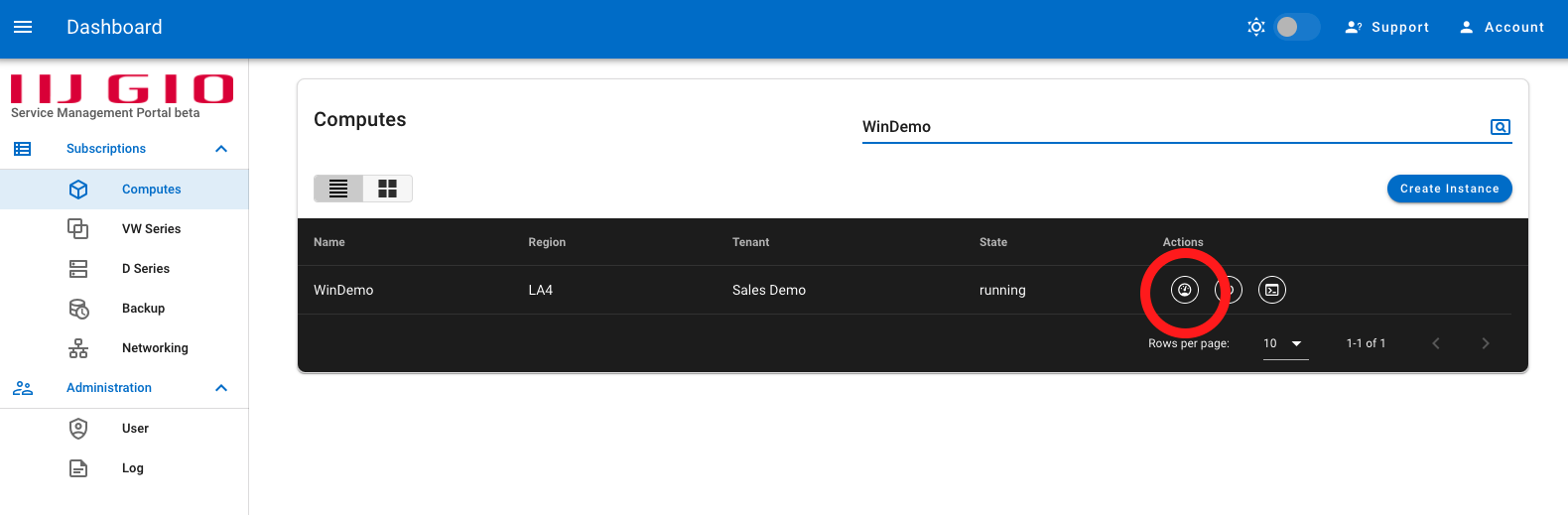This screenshot has width=1568, height=515.
Task: Click the Log document icon
Action: [78, 468]
